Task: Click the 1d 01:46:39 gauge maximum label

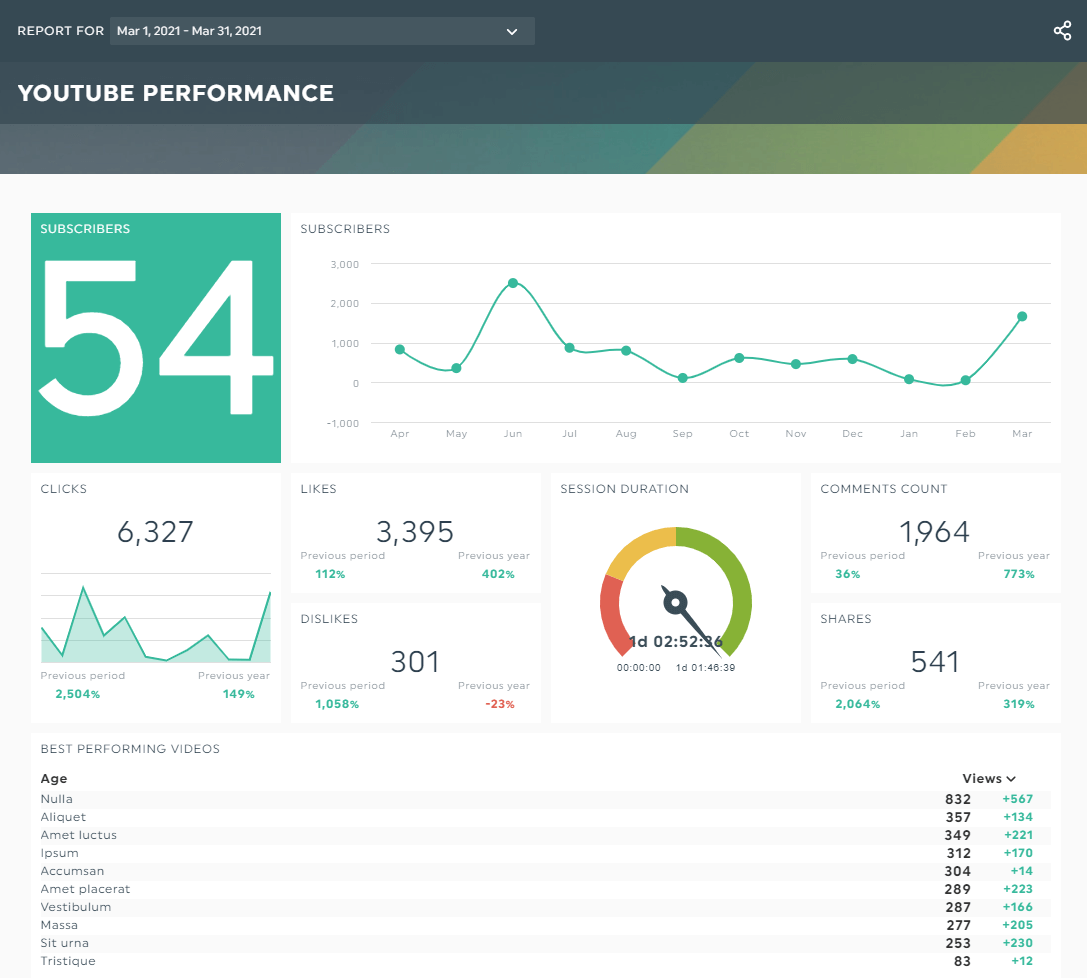Action: point(706,668)
